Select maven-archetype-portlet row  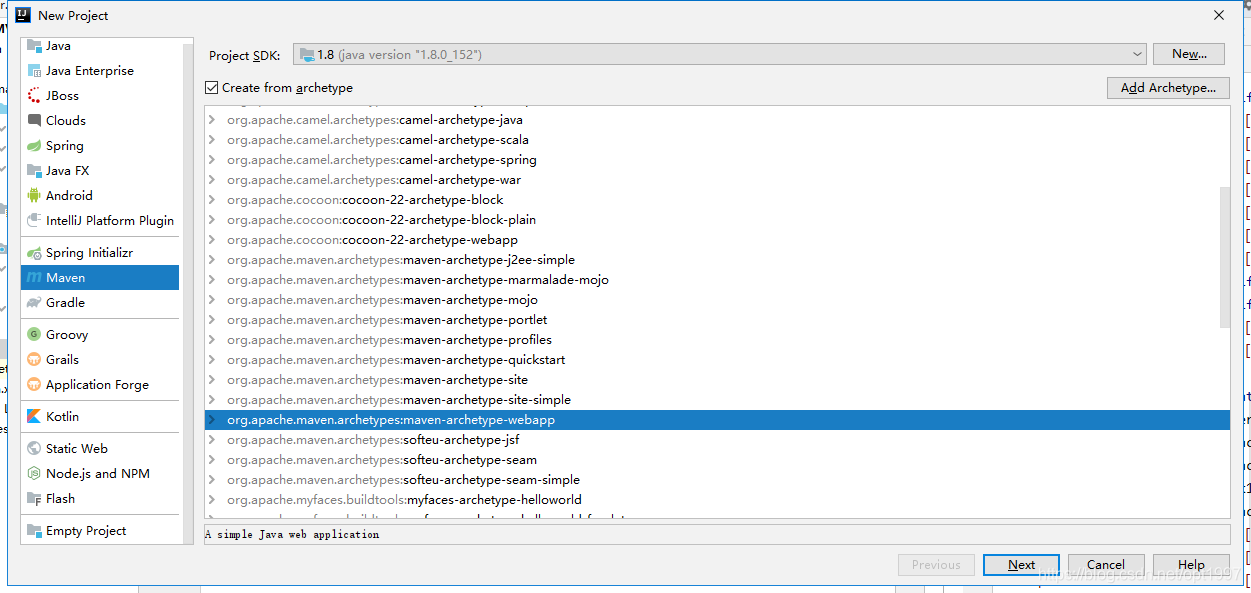point(717,320)
